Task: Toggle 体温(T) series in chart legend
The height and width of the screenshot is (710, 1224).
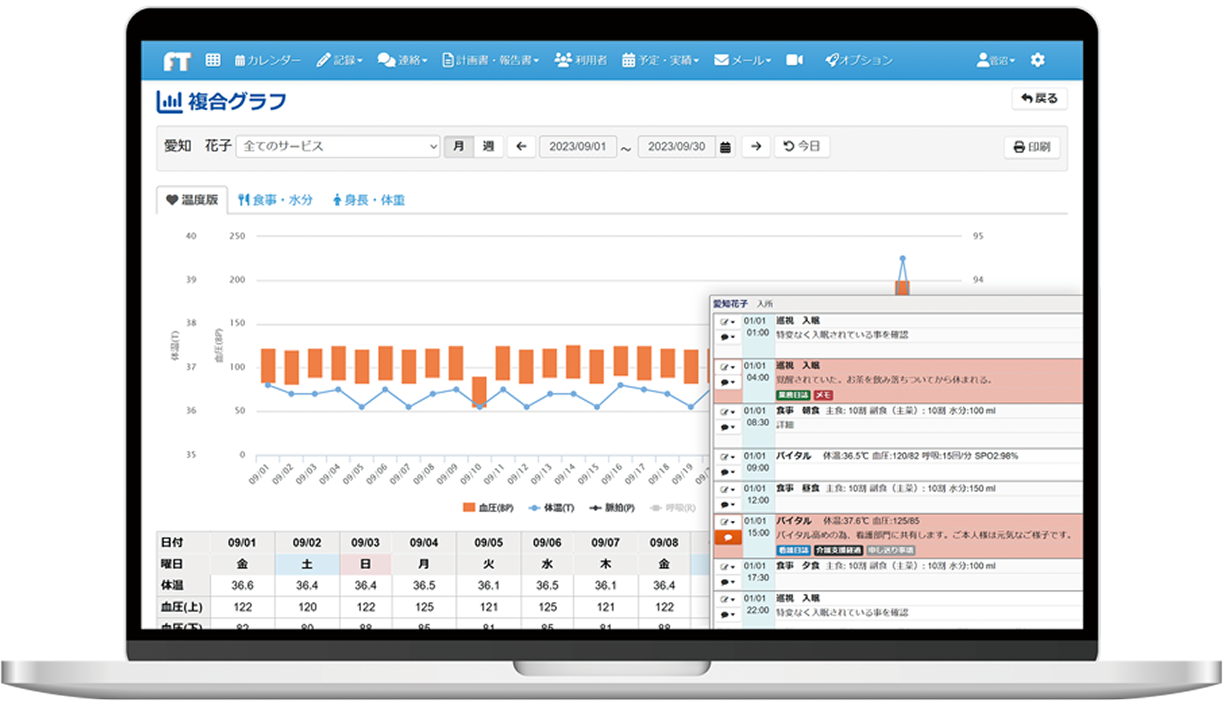Action: [x=551, y=508]
